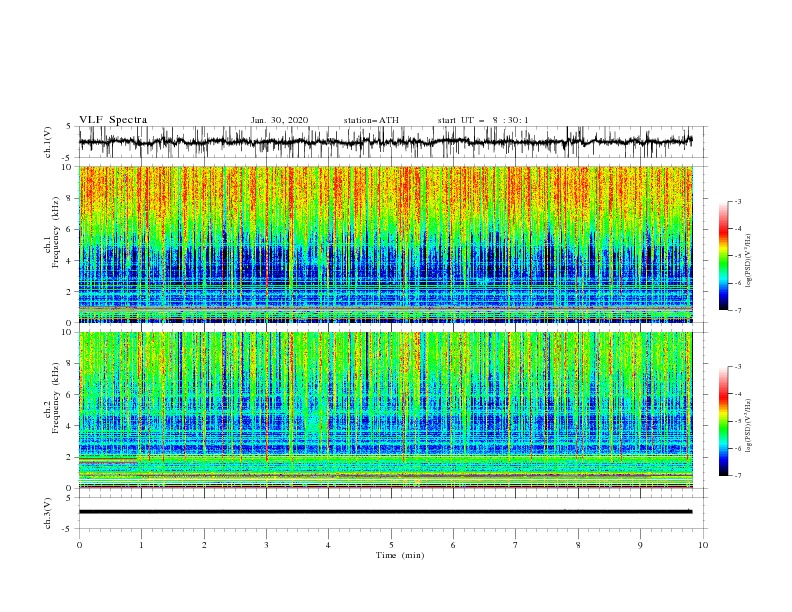The height and width of the screenshot is (612, 792).
Task: Click the "-3" tick on ch.1 color bar
Action: 738,201
